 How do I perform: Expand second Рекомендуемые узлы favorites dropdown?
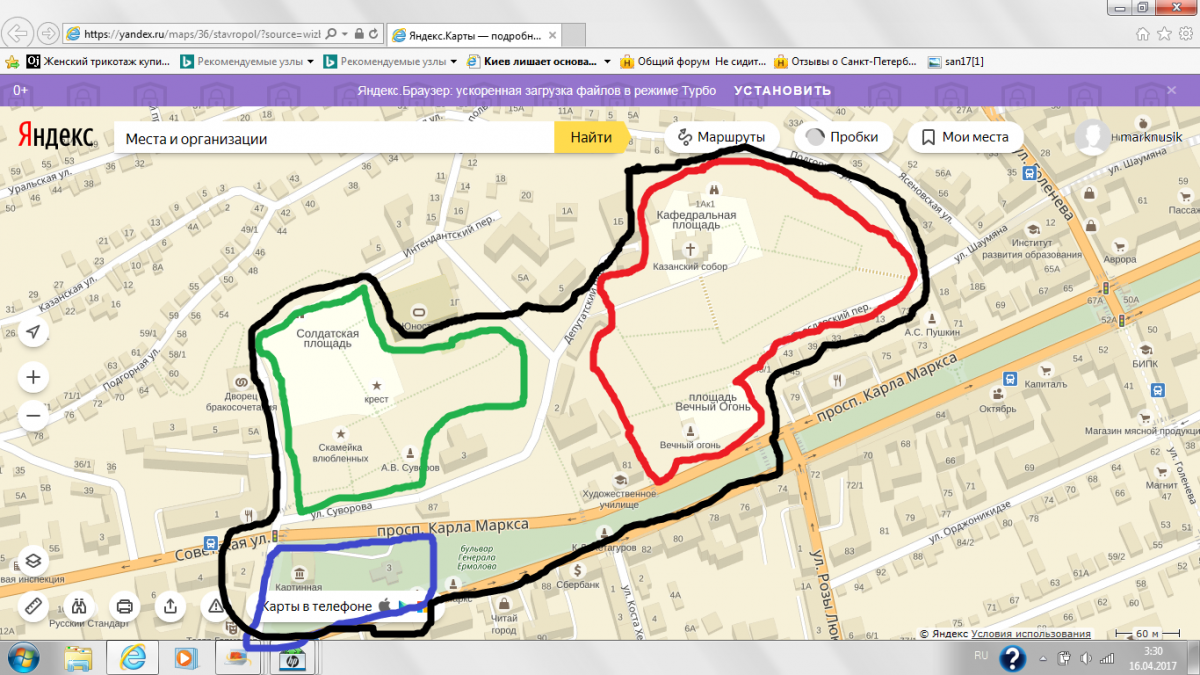tap(455, 61)
